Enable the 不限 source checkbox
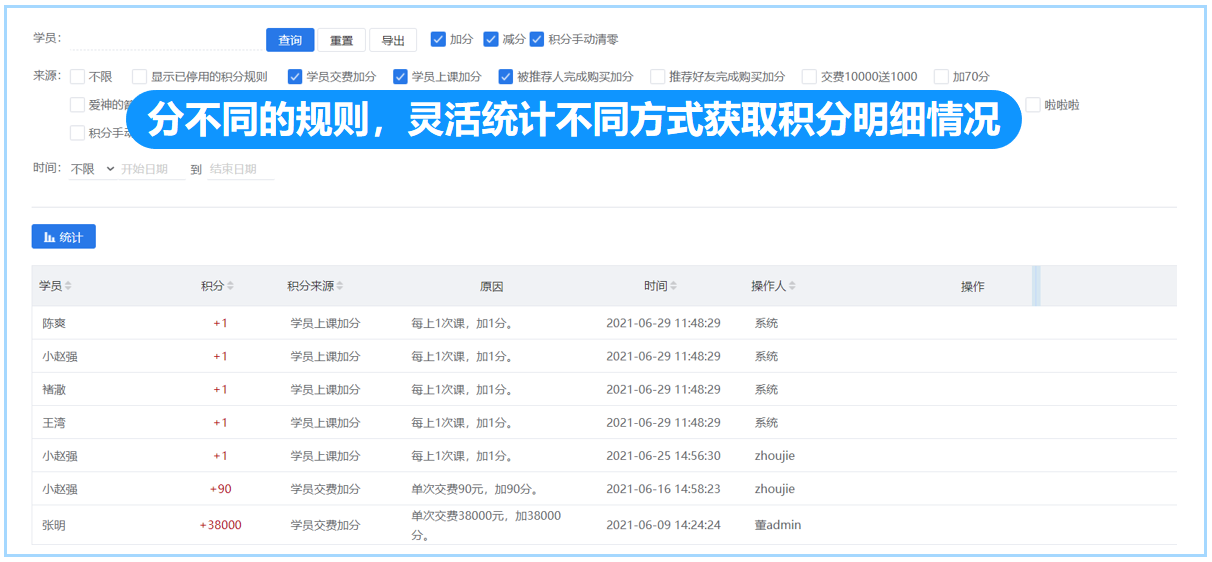 point(77,76)
